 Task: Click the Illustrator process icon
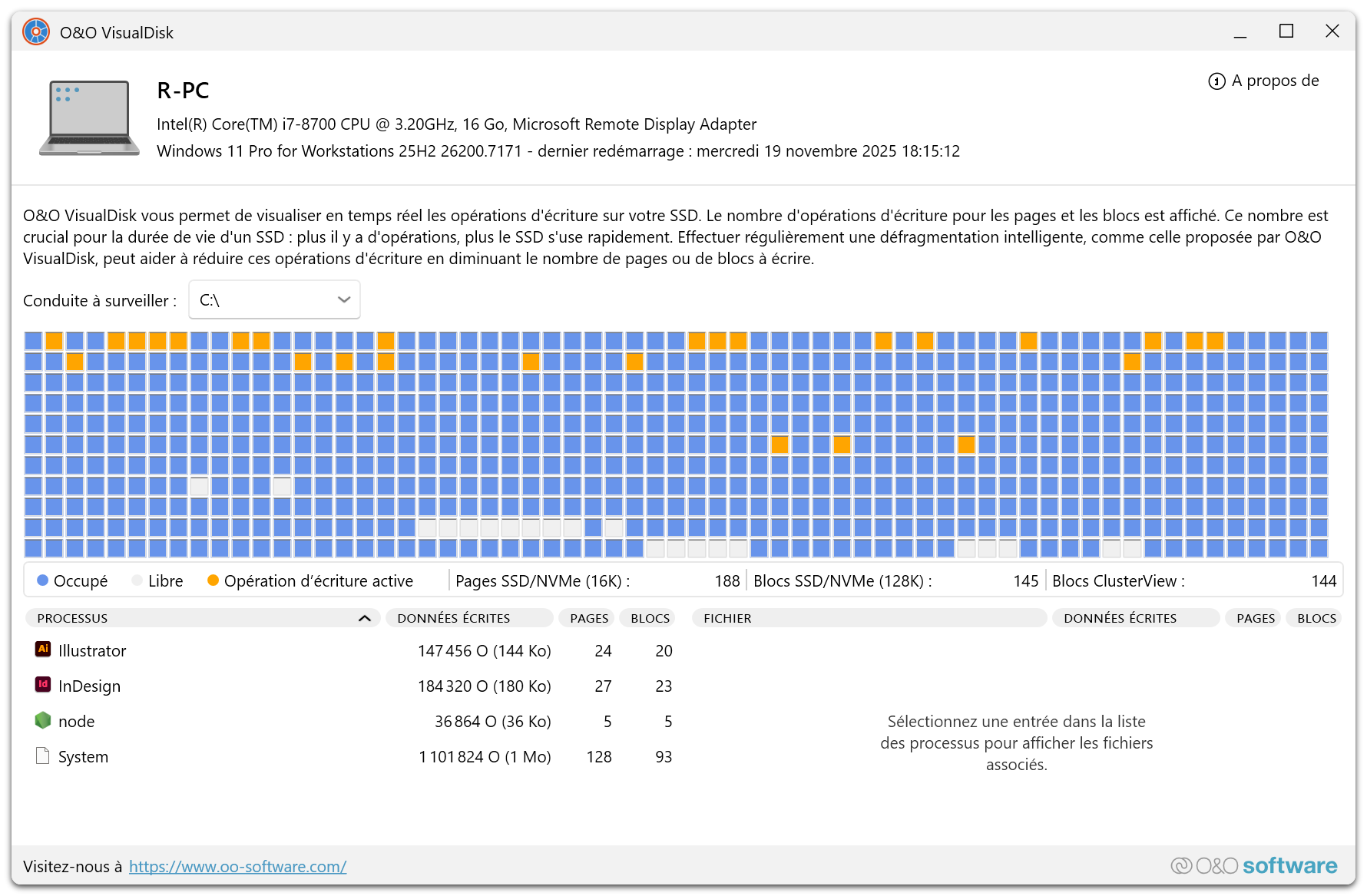point(43,650)
